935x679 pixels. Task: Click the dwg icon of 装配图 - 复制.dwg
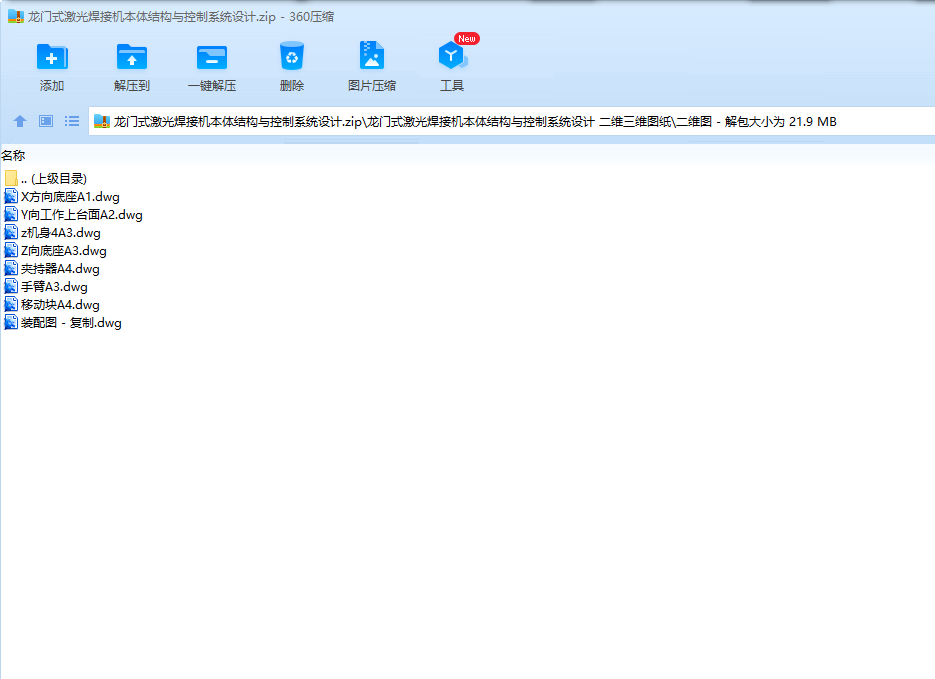11,323
